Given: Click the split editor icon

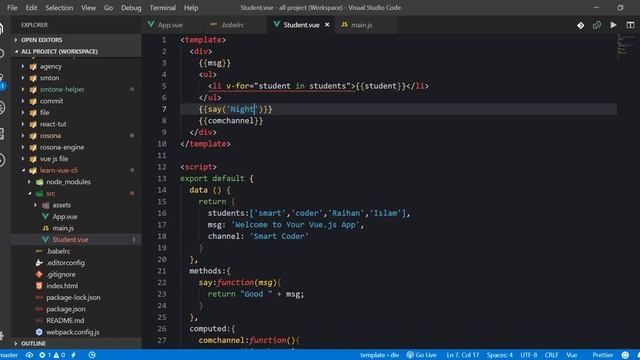Looking at the screenshot, I should 630,25.
